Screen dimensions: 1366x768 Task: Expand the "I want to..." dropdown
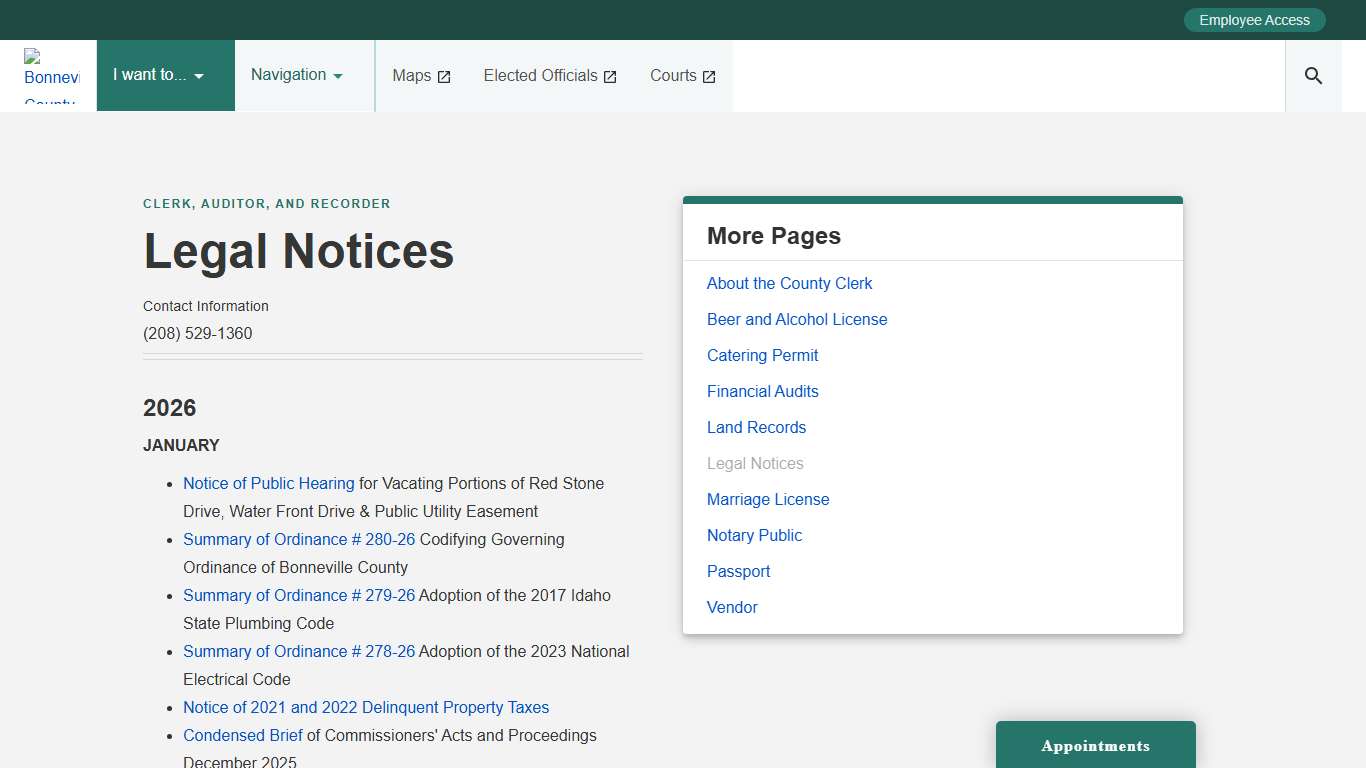[x=164, y=75]
